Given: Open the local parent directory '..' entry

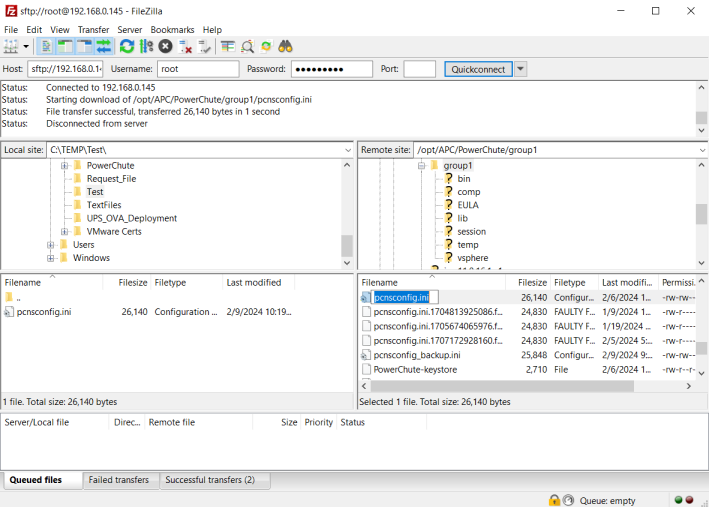Looking at the screenshot, I should point(18,298).
